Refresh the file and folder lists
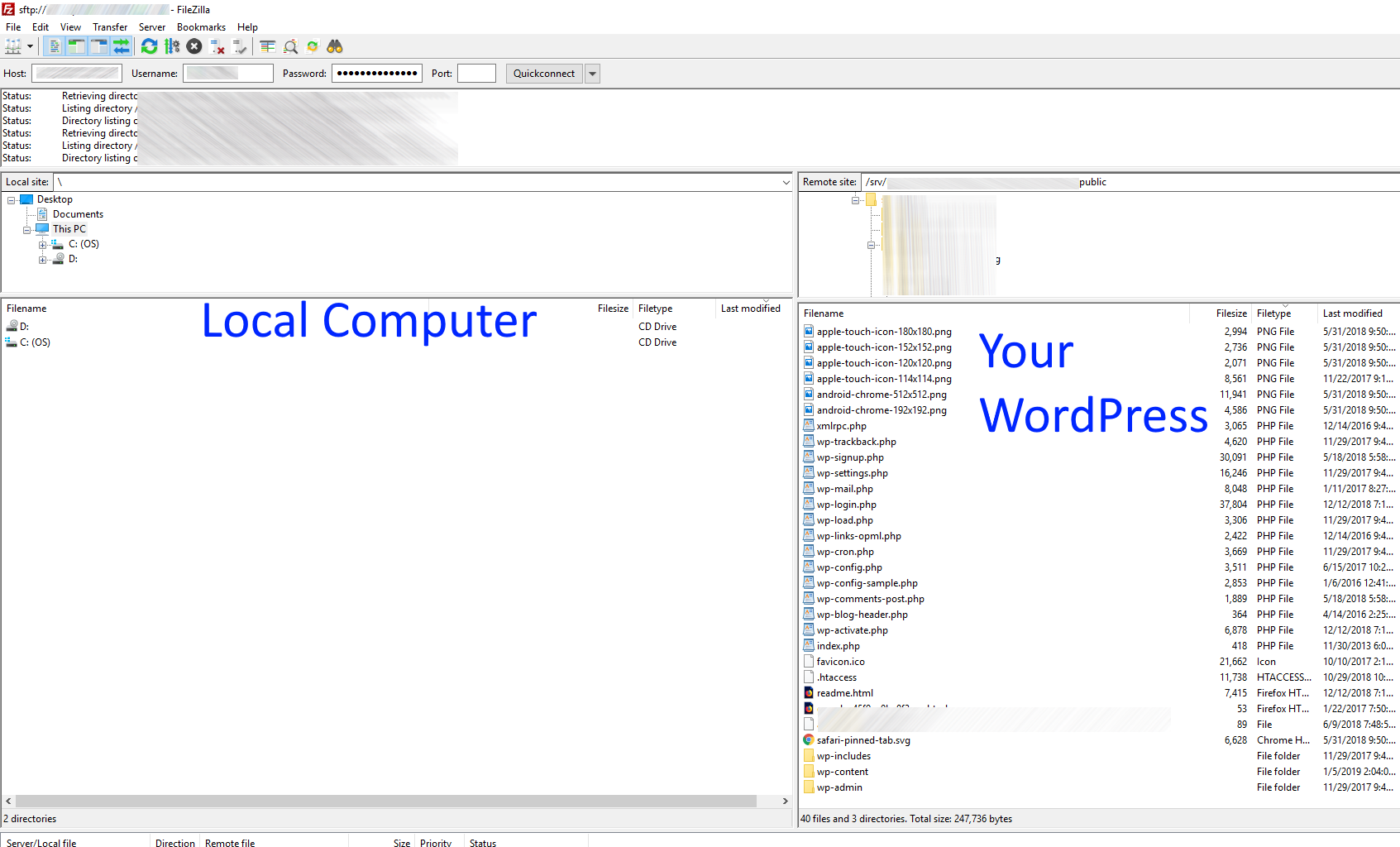Viewport: 1400px width, 847px height. tap(150, 46)
